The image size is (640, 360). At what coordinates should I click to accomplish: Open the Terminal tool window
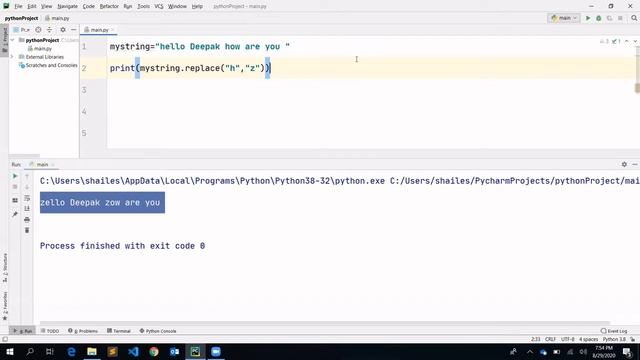(119, 331)
